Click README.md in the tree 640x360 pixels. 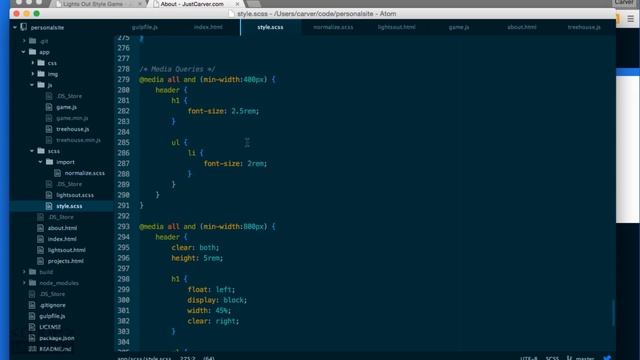(55, 349)
